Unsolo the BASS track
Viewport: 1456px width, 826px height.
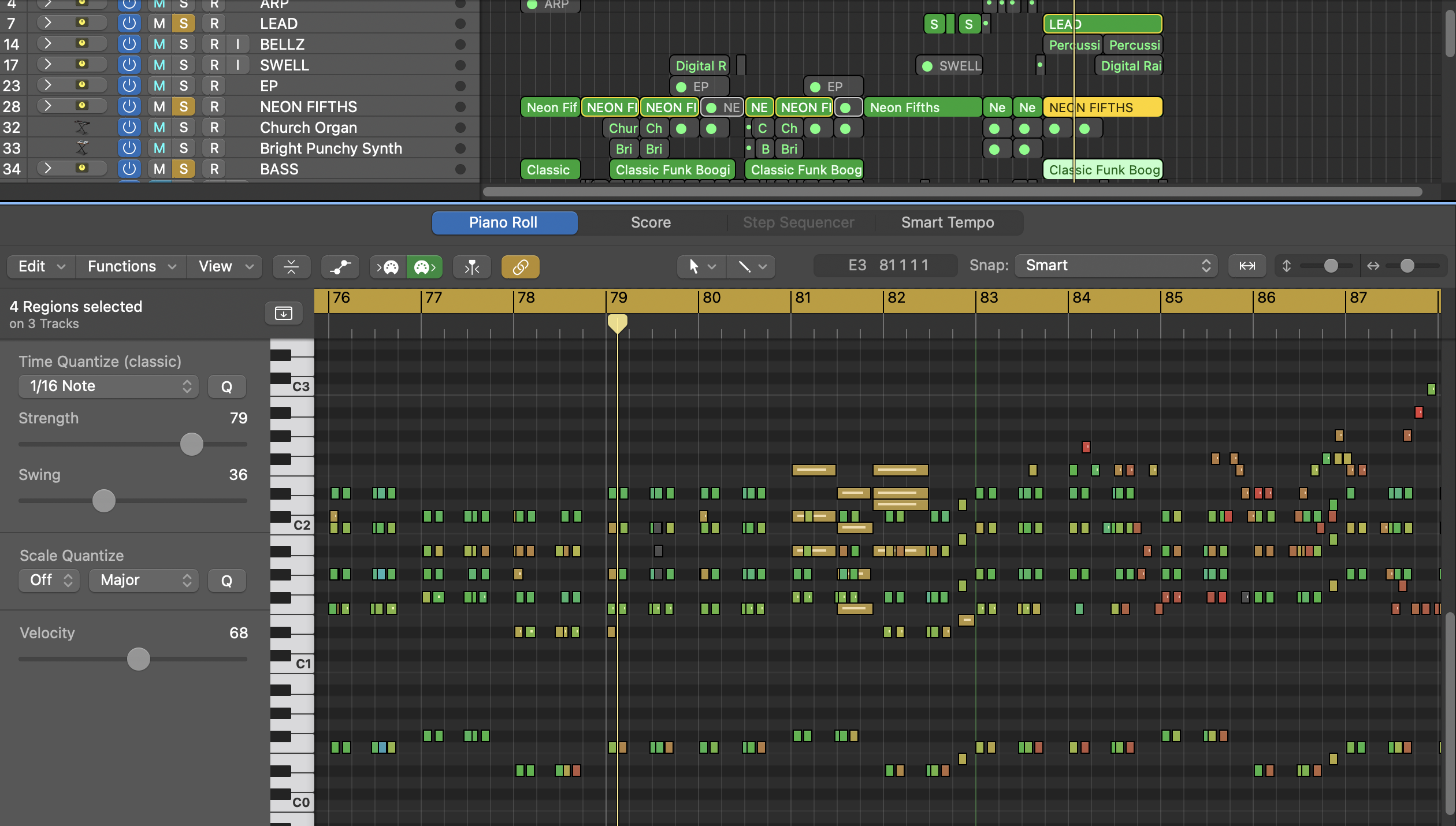coord(184,169)
